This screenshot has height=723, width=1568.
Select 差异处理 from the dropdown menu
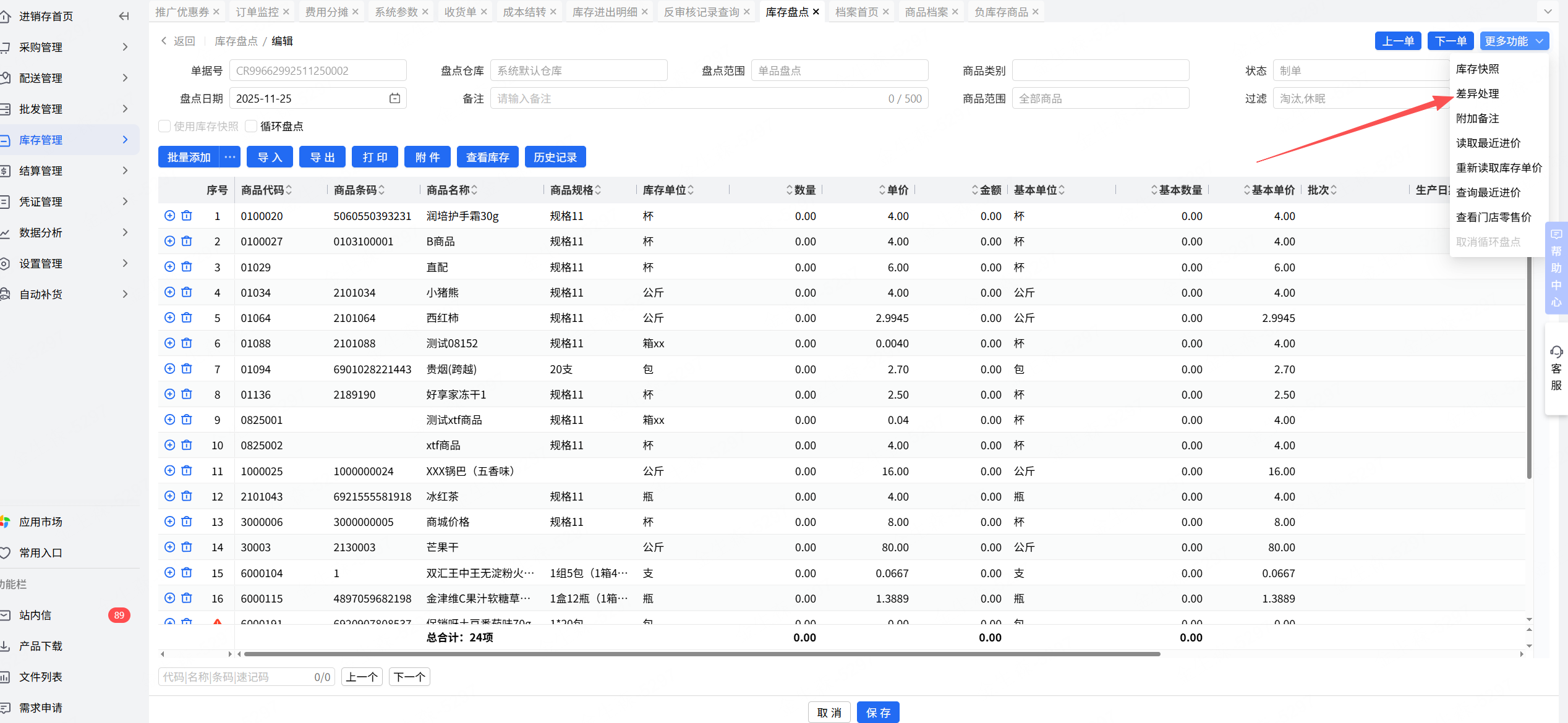click(x=1477, y=93)
